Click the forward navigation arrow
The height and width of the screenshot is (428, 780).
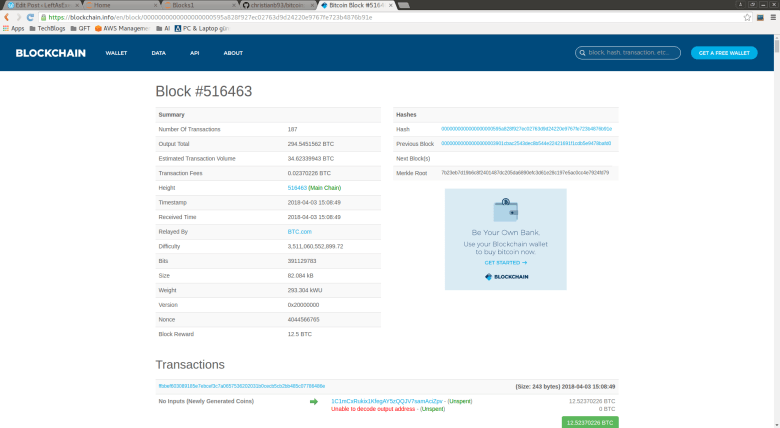click(x=18, y=17)
